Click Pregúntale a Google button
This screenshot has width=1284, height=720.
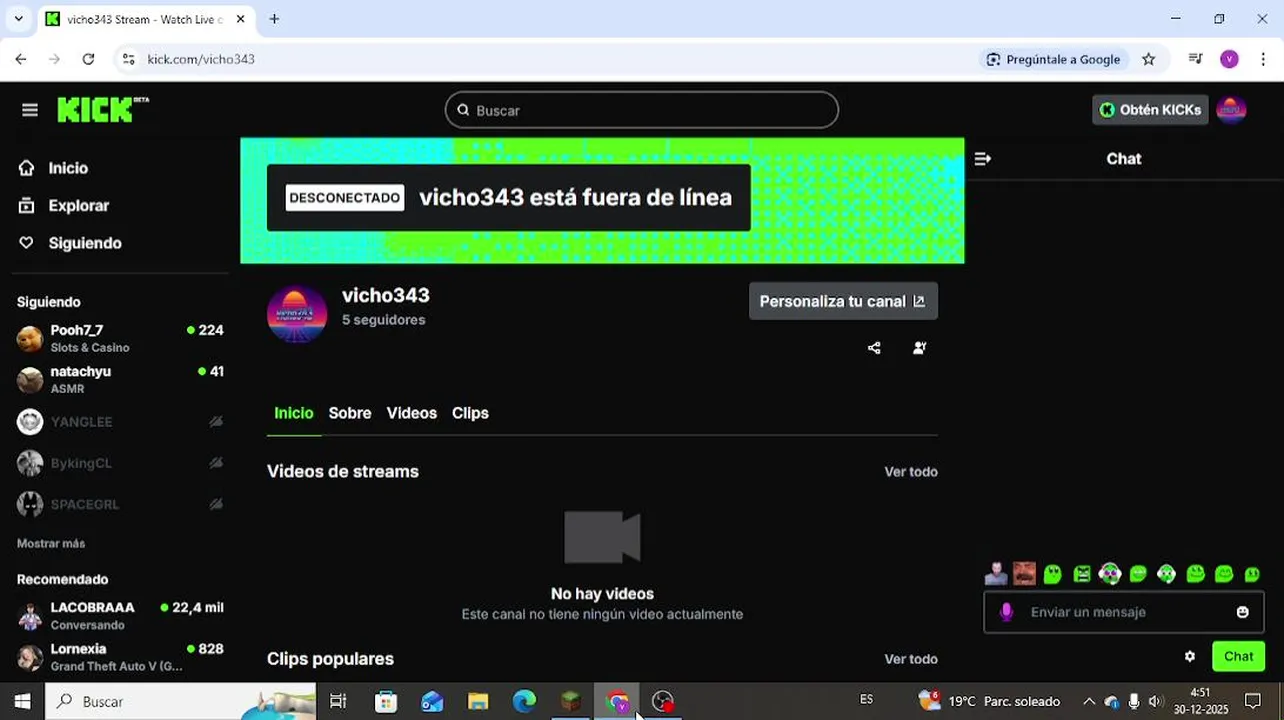[1053, 59]
